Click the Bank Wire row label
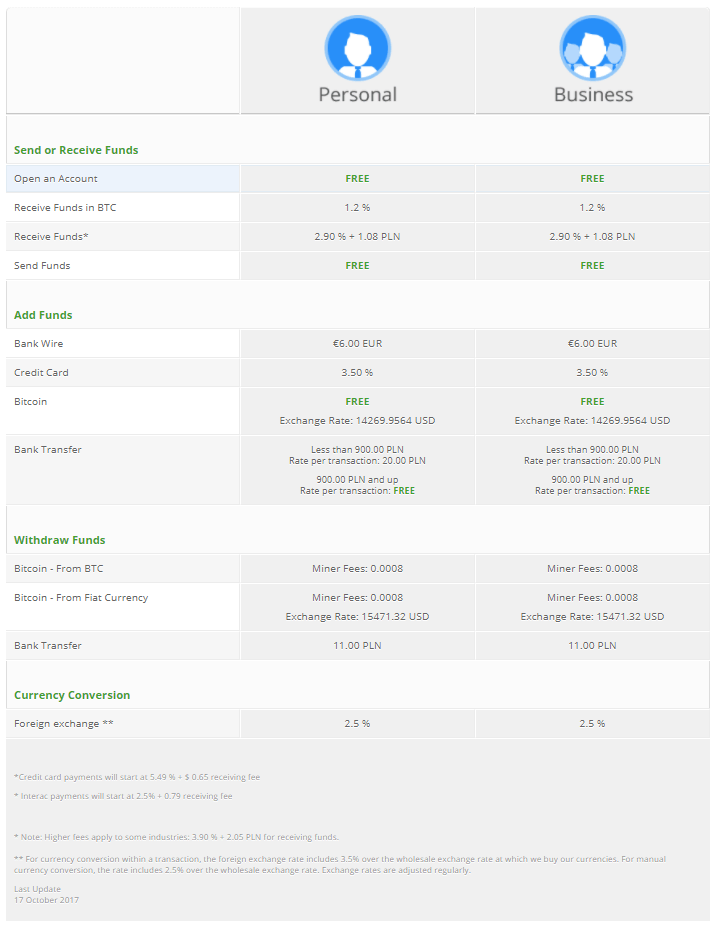Image resolution: width=717 pixels, height=928 pixels. pos(39,344)
